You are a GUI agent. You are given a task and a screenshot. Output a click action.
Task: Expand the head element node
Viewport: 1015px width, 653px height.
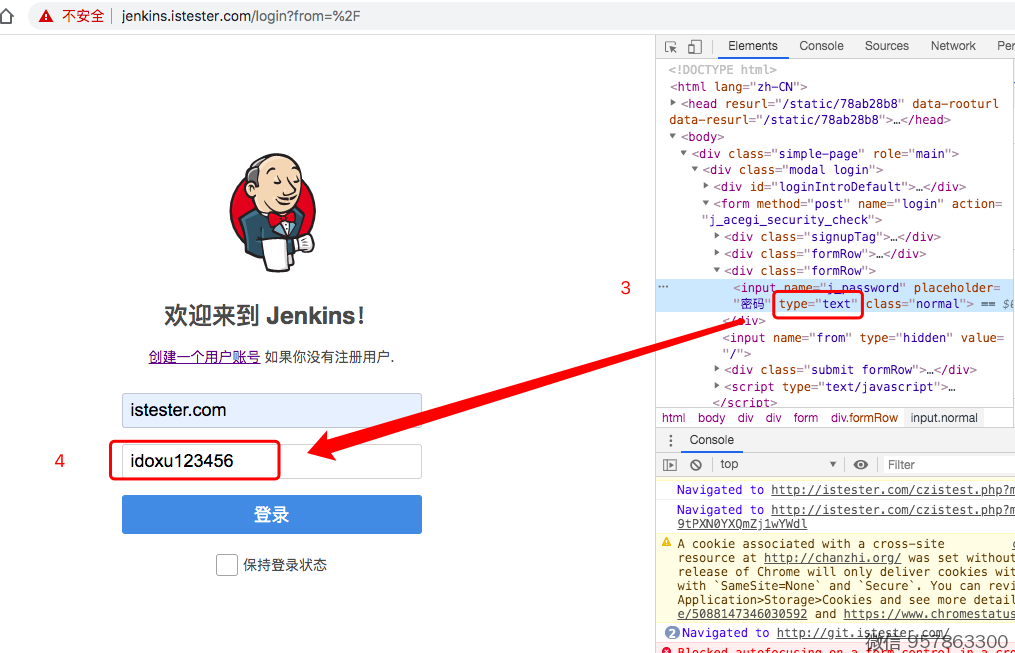[x=674, y=103]
